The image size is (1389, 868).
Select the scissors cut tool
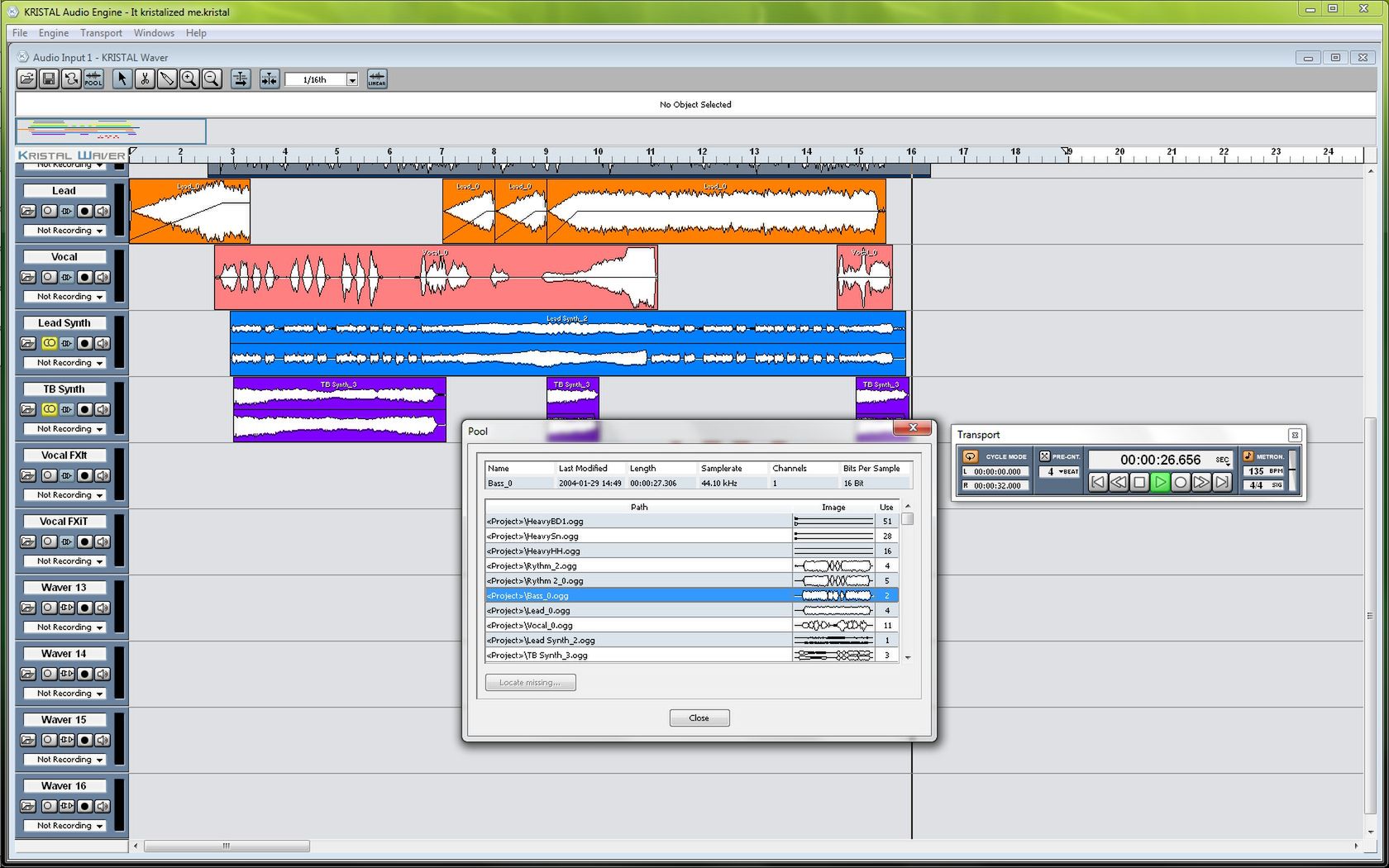point(145,79)
